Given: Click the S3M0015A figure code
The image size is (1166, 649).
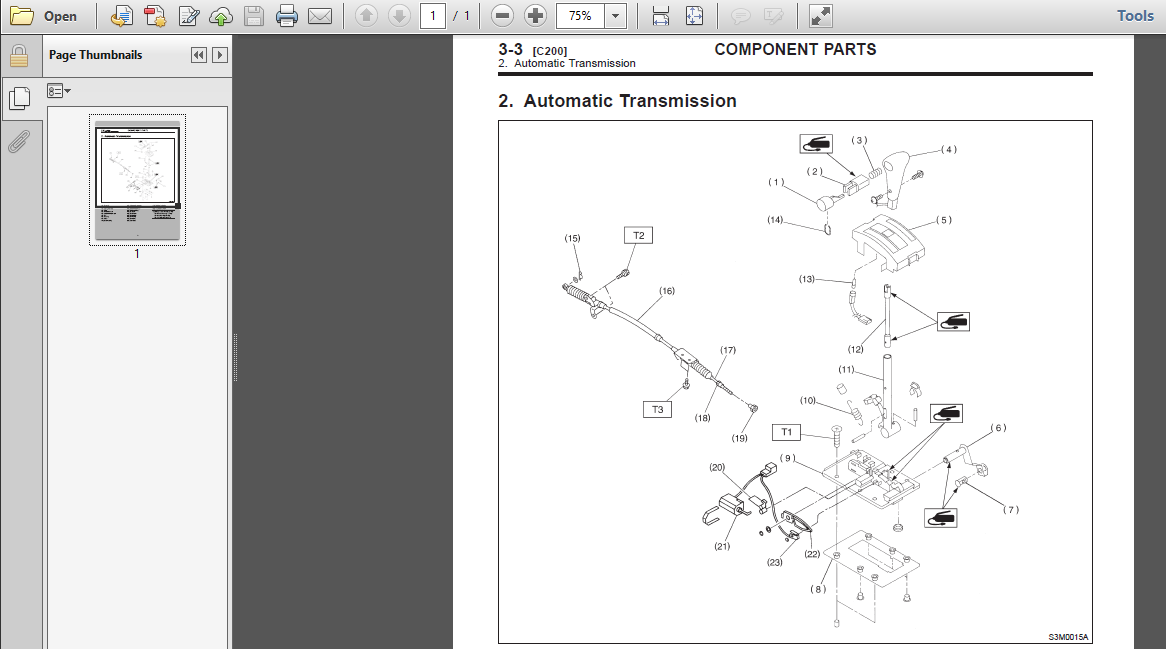Looking at the screenshot, I should point(1068,637).
